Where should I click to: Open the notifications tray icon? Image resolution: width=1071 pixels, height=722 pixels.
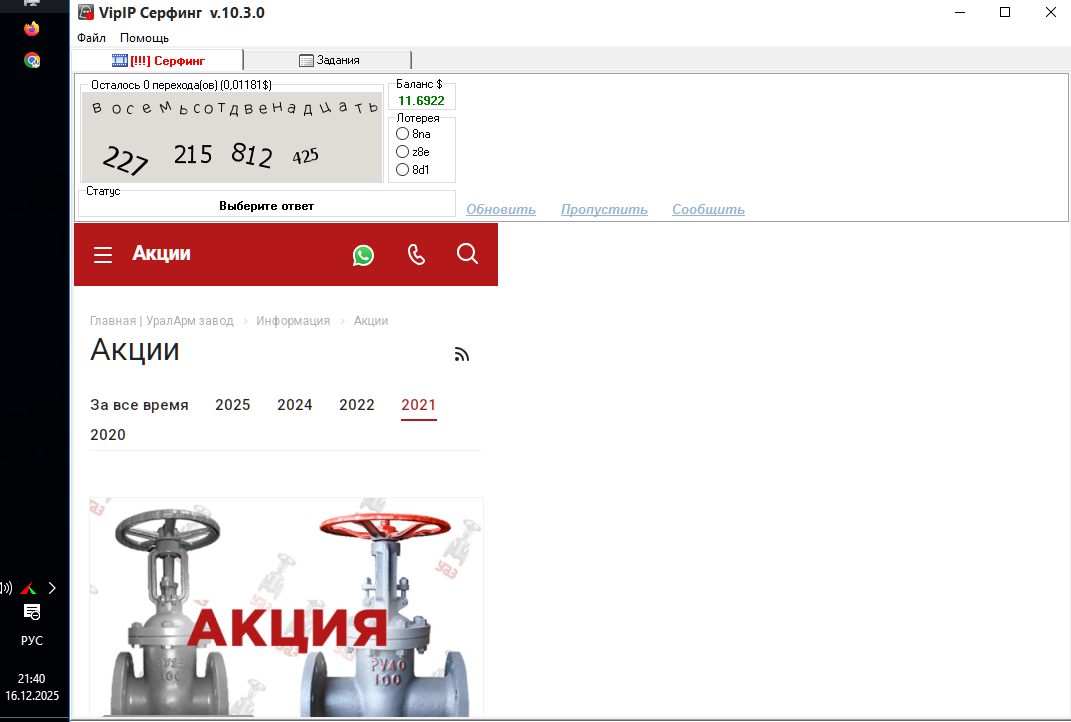[x=32, y=612]
